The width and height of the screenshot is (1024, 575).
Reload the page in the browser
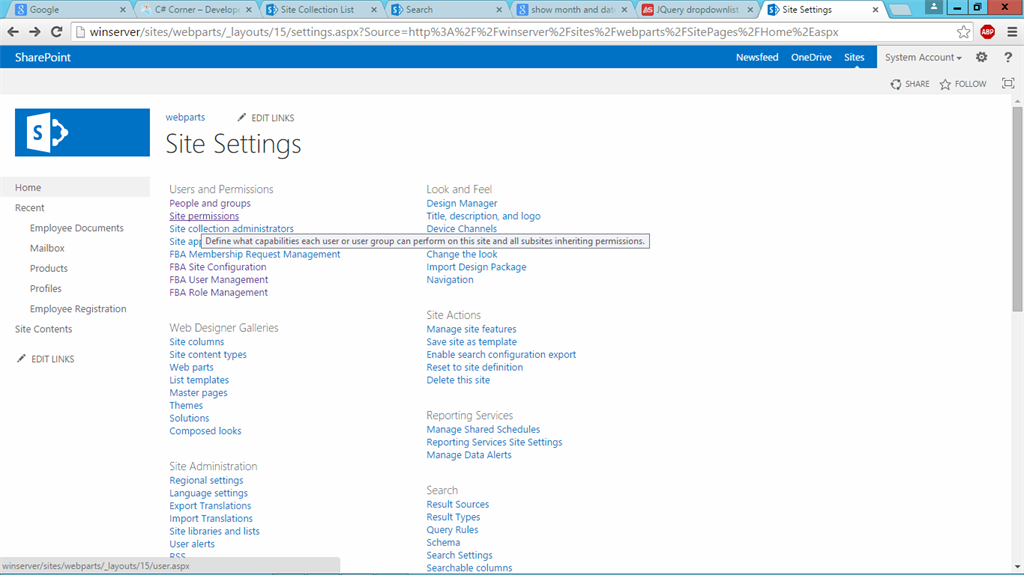56,32
